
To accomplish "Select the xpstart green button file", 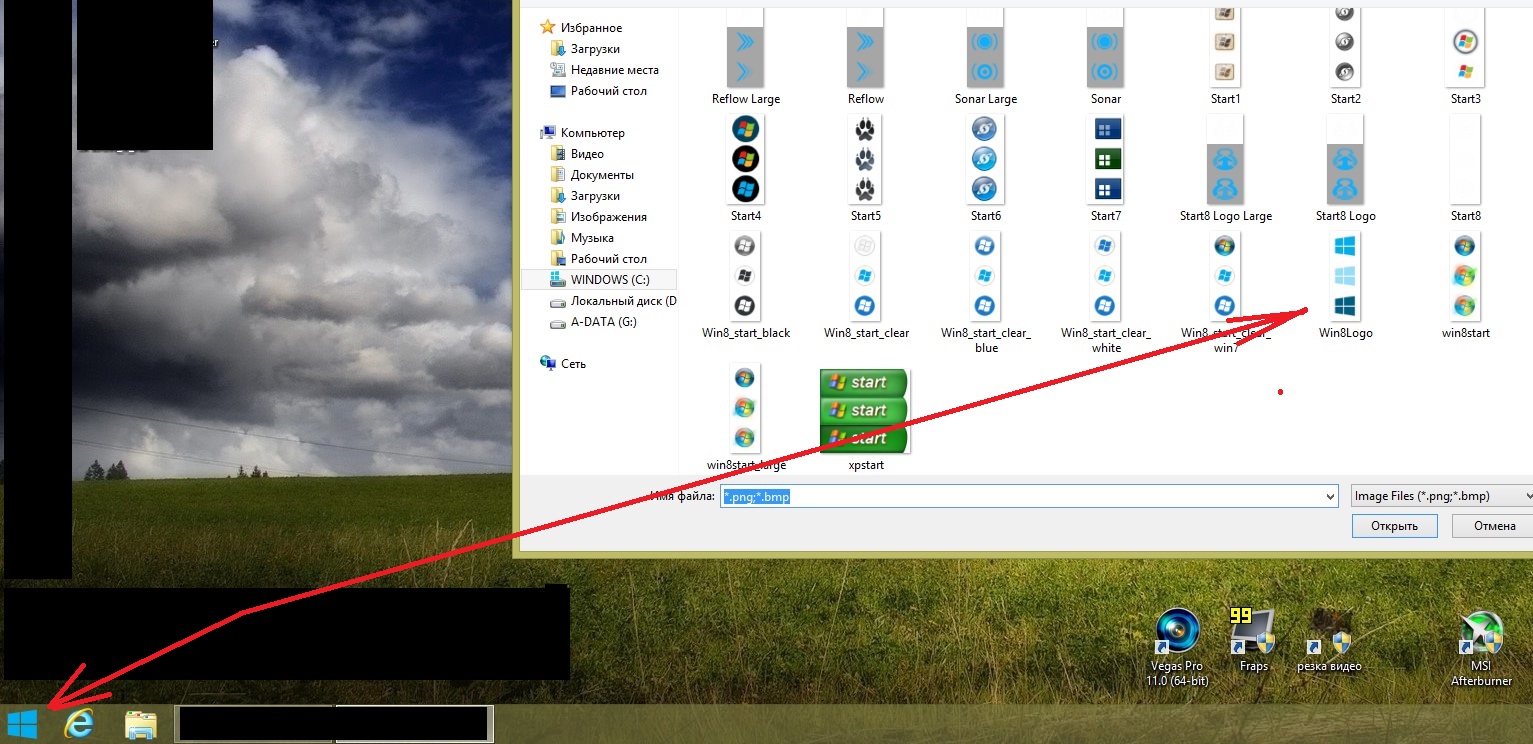I will pos(864,420).
